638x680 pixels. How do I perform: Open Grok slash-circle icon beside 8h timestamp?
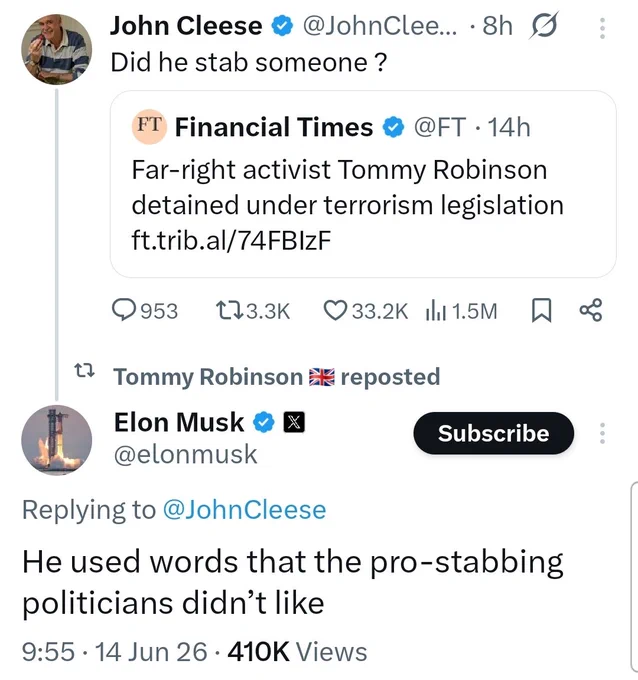[543, 26]
